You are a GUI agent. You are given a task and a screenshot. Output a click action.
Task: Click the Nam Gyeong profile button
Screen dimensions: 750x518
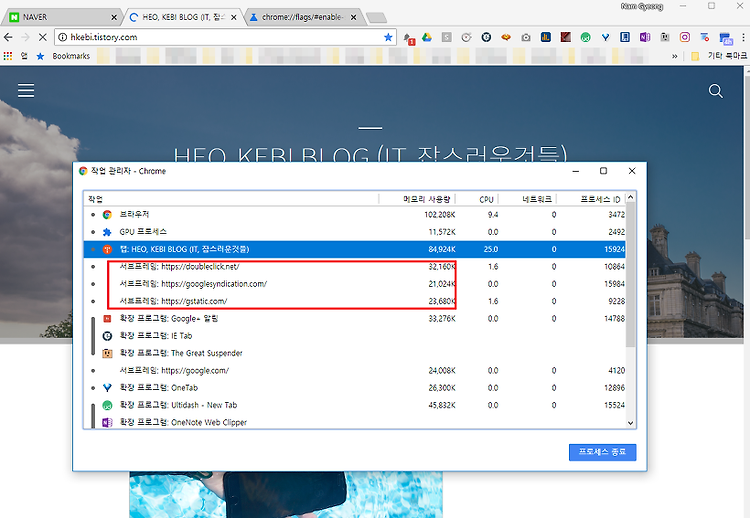coord(642,6)
